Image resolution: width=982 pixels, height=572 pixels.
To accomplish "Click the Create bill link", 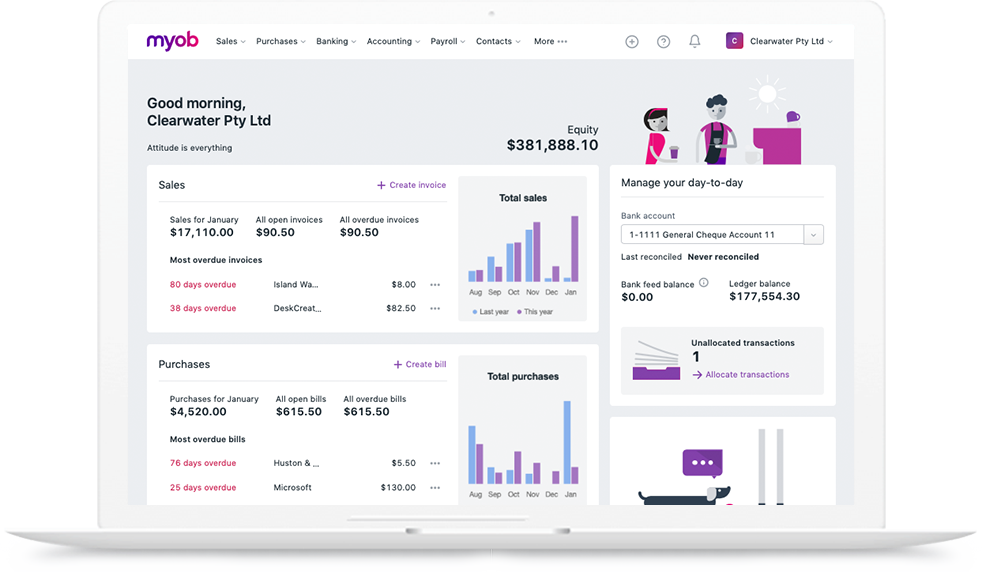I will [x=419, y=364].
